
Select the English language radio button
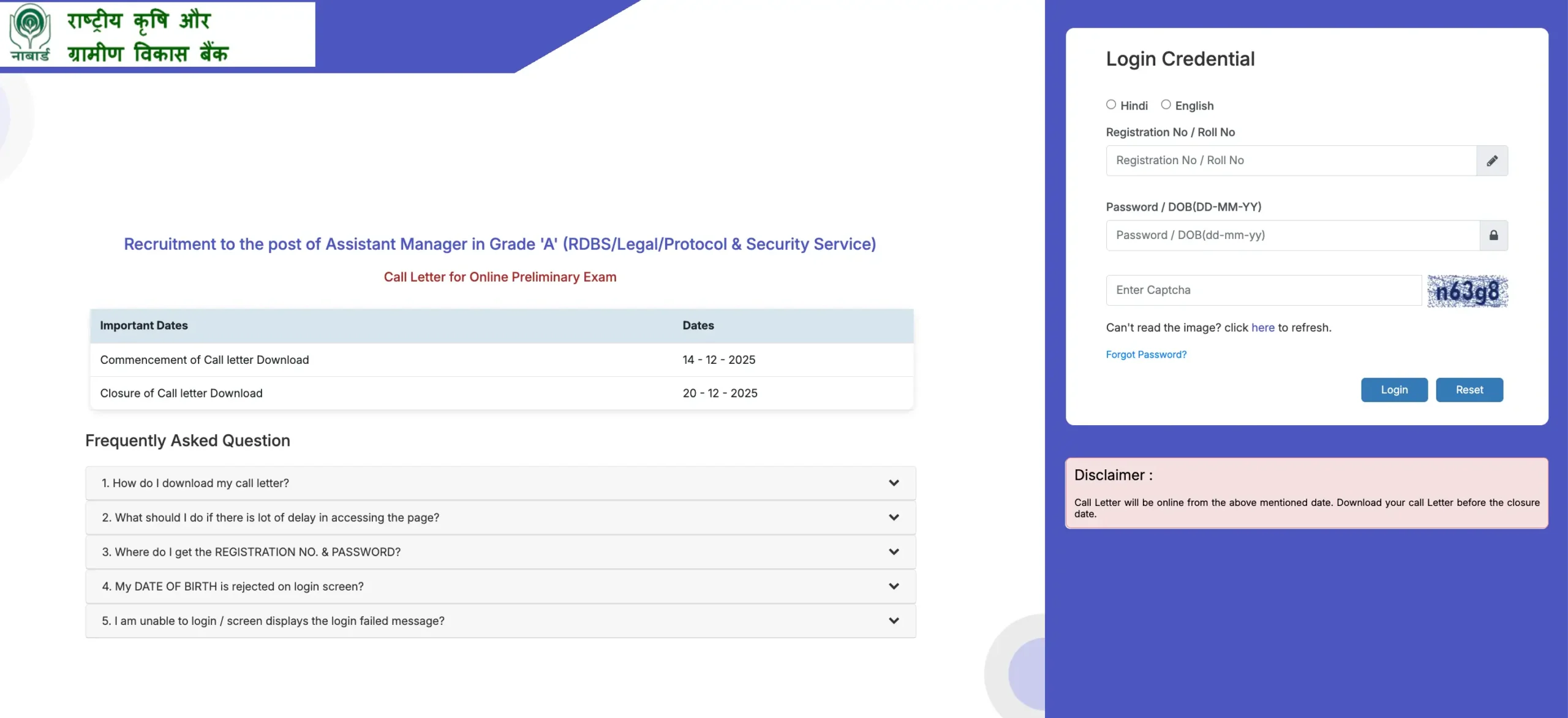(x=1166, y=105)
